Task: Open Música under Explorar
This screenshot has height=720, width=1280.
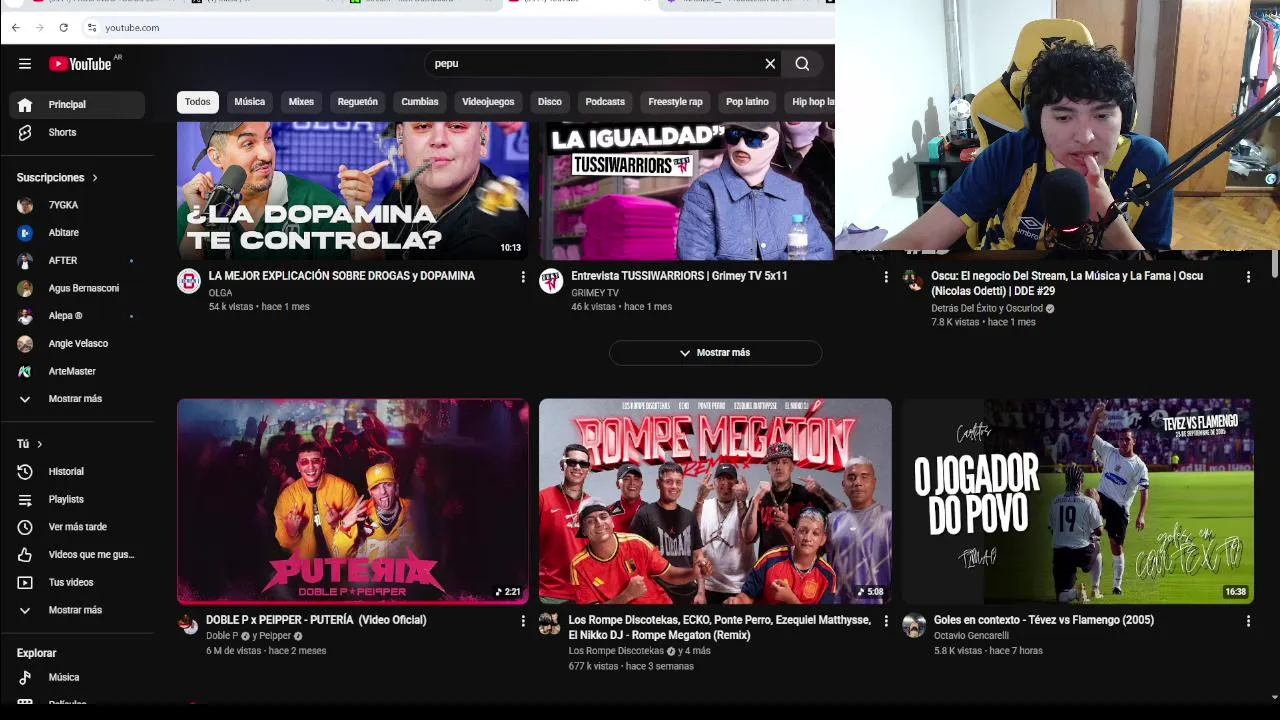Action: [x=77, y=678]
